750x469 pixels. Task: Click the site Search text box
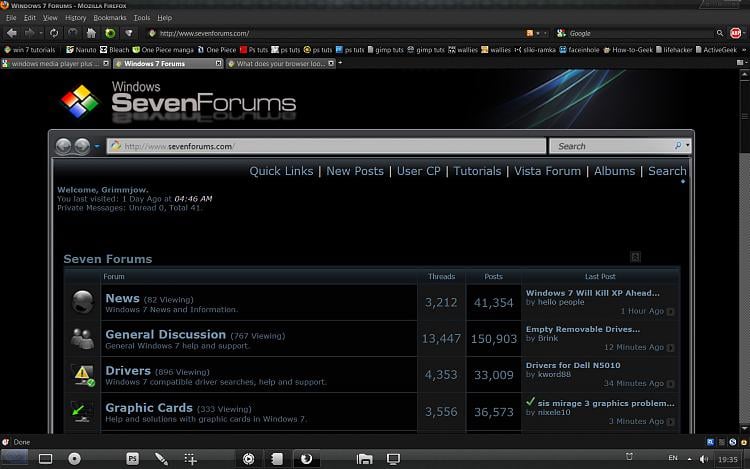(612, 146)
